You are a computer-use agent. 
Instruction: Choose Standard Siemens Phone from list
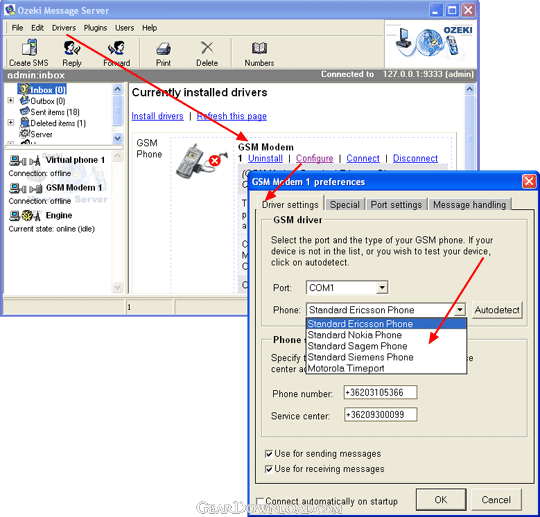pos(386,357)
